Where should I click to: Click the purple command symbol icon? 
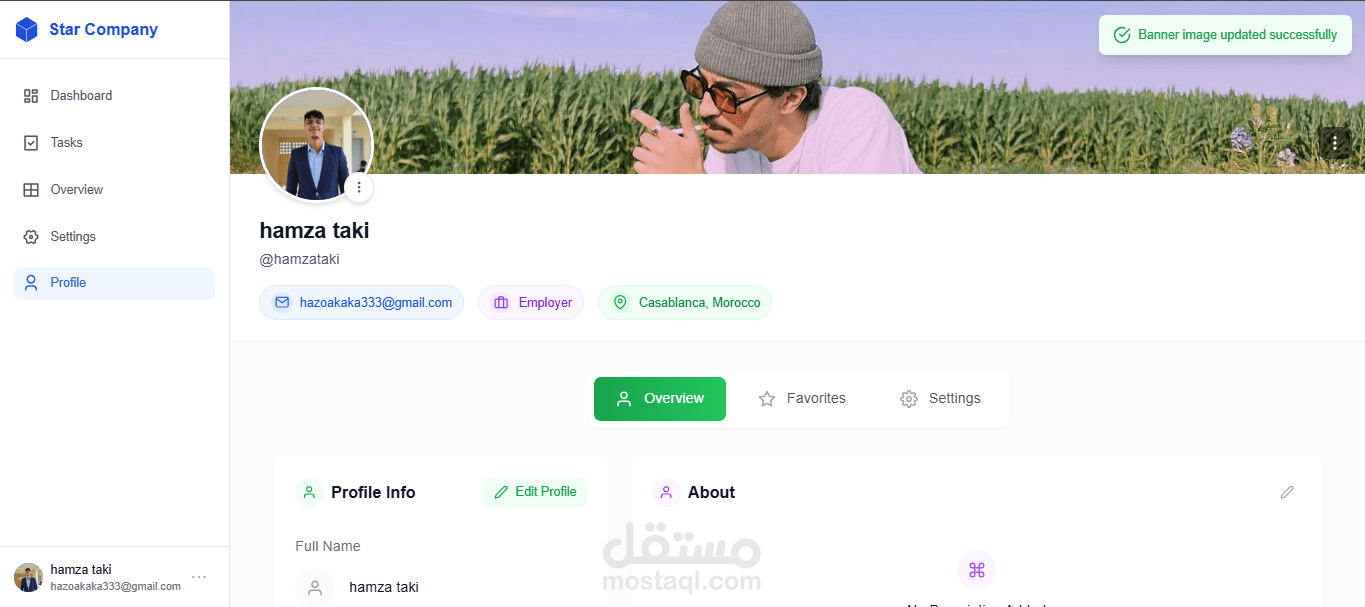point(977,570)
